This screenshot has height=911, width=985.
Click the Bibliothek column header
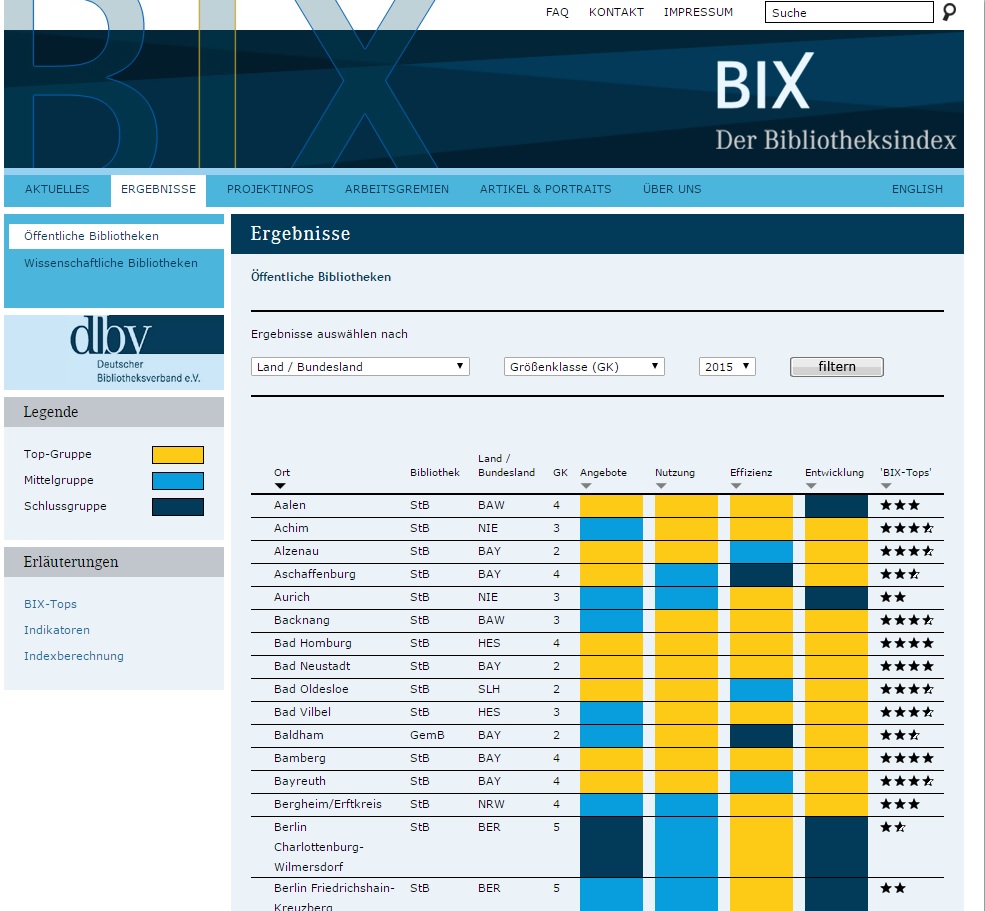[x=435, y=472]
